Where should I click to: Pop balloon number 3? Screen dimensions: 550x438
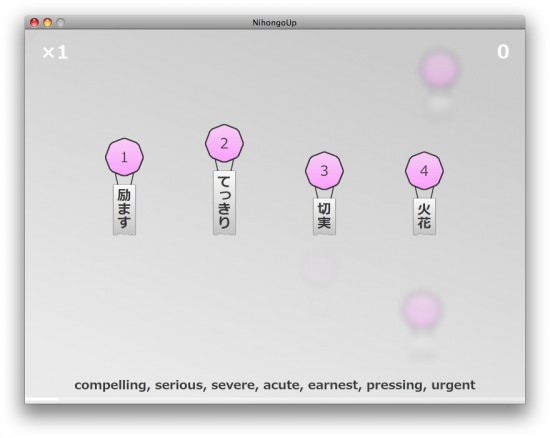point(324,171)
